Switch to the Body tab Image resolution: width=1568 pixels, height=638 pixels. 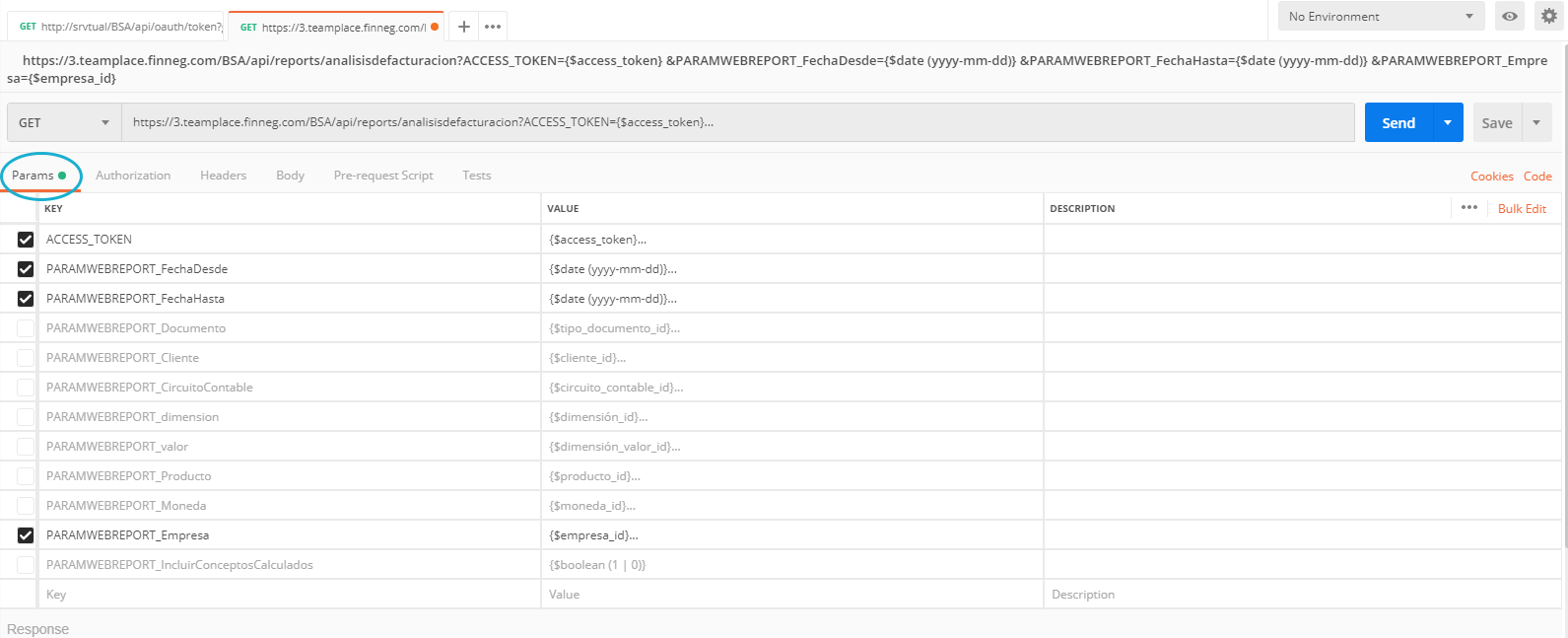pyautogui.click(x=290, y=176)
